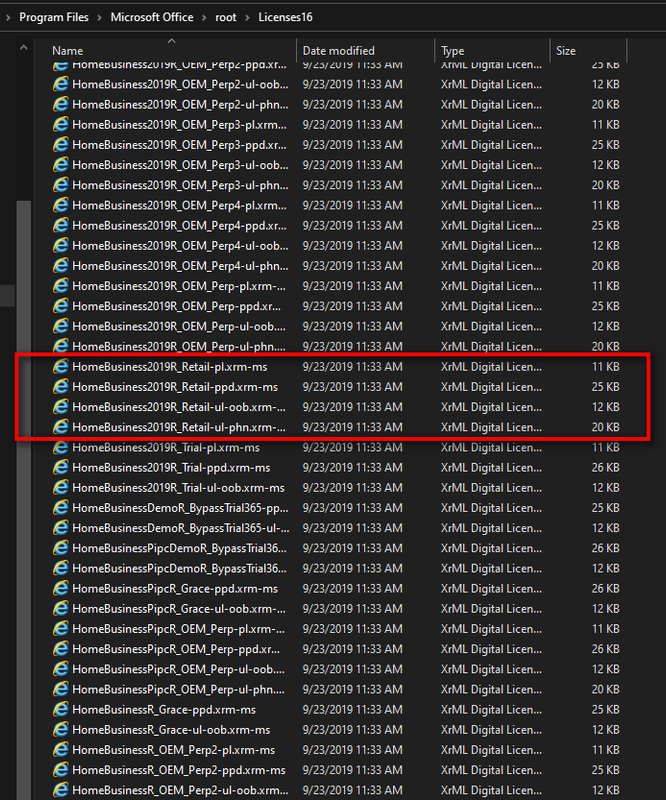This screenshot has height=800, width=666.
Task: Click the icon next to HomeBusiness2019R_OEM_Perp4-ppd
Action: click(x=61, y=226)
